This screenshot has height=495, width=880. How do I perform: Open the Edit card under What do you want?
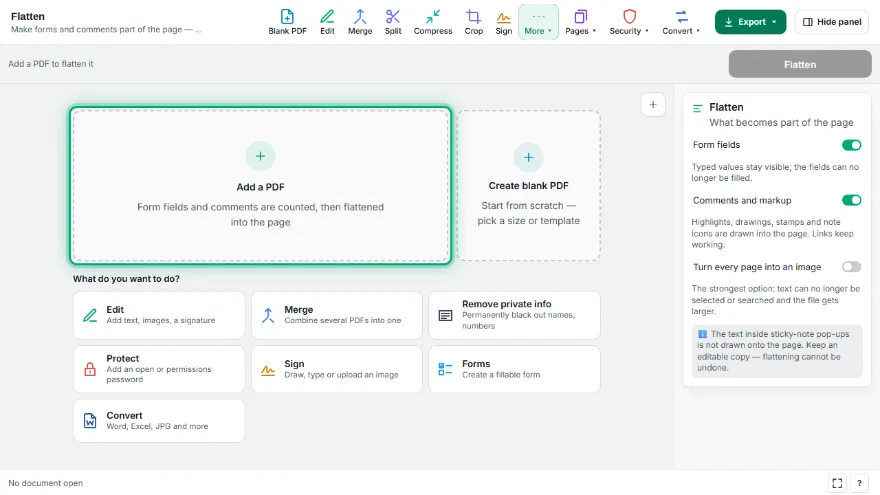pyautogui.click(x=159, y=315)
